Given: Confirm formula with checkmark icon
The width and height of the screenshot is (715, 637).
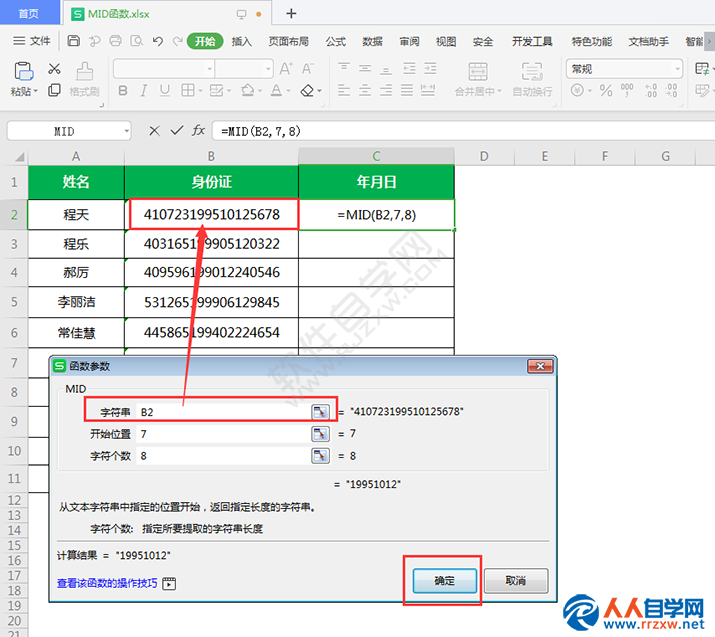Looking at the screenshot, I should tap(176, 131).
